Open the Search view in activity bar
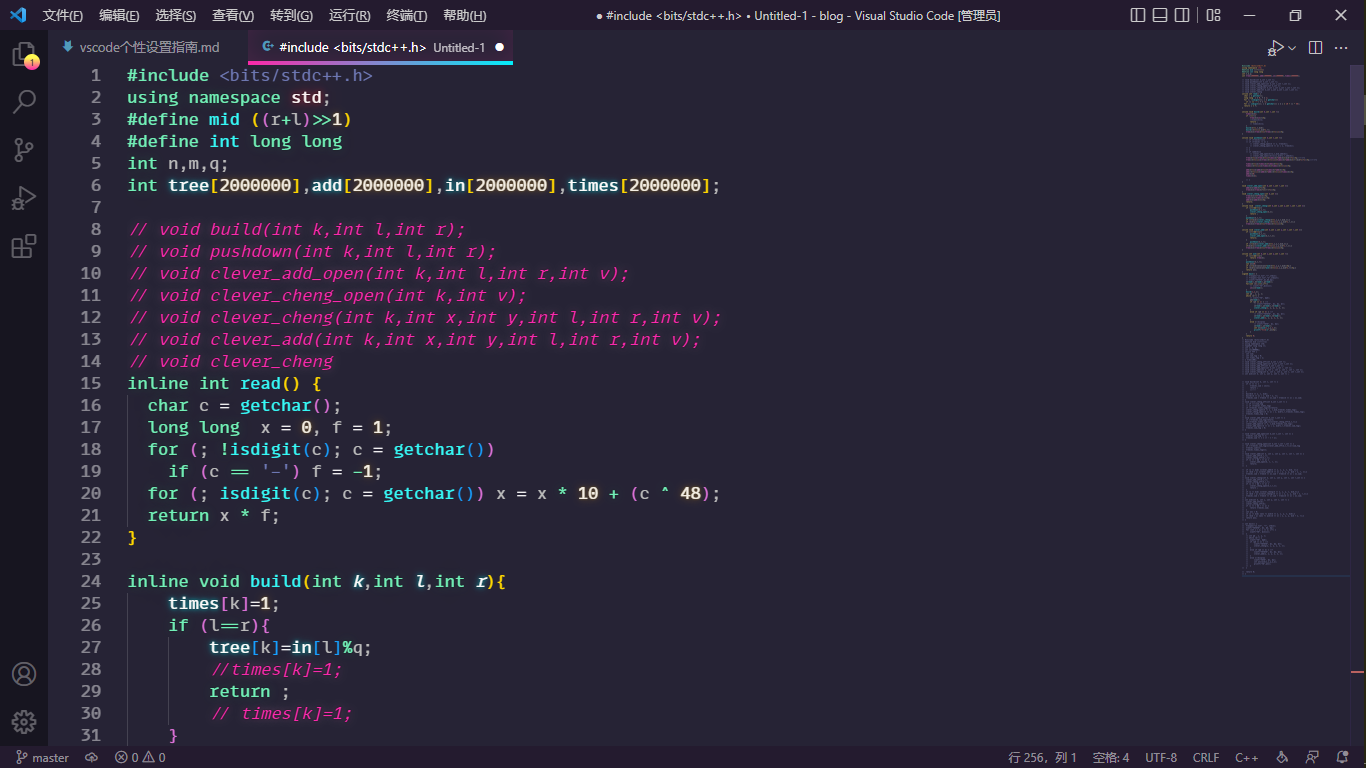1366x768 pixels. click(x=24, y=102)
